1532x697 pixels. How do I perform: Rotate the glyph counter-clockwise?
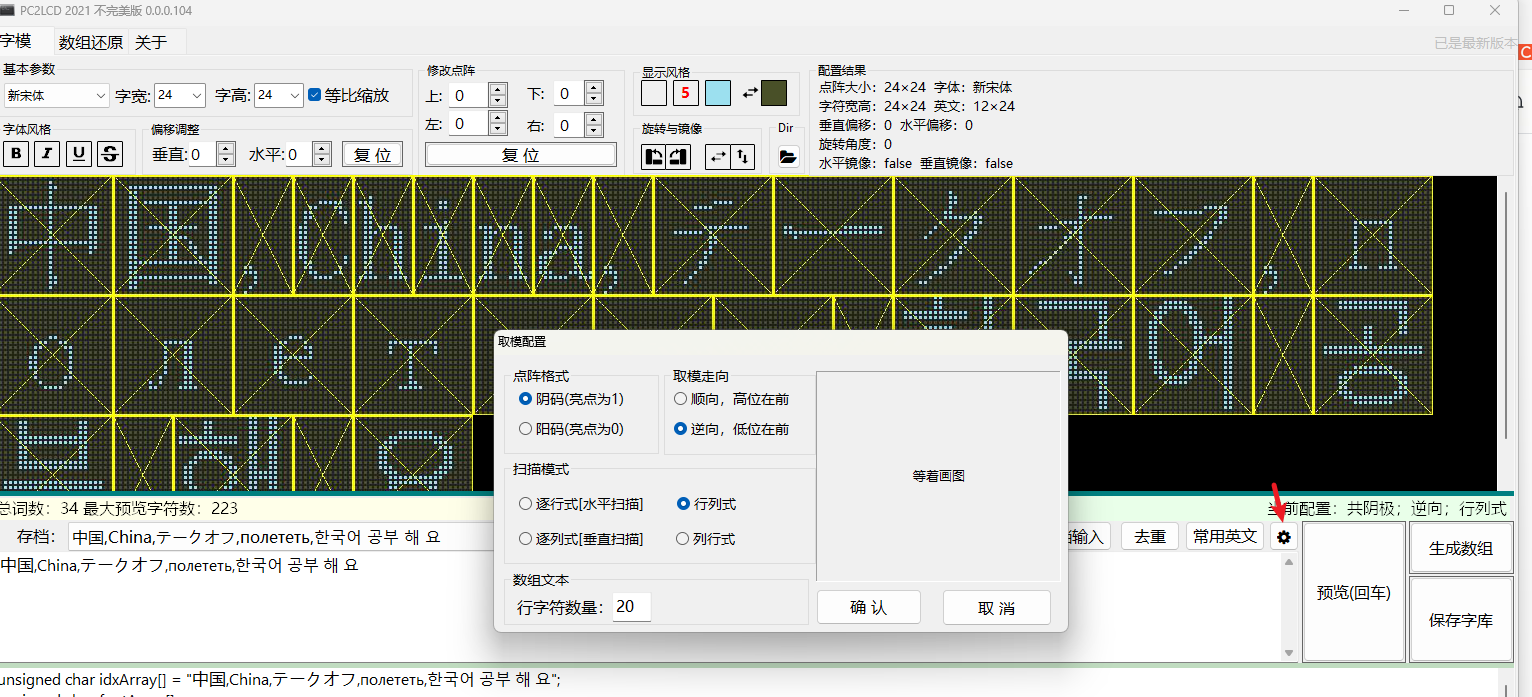pos(654,157)
